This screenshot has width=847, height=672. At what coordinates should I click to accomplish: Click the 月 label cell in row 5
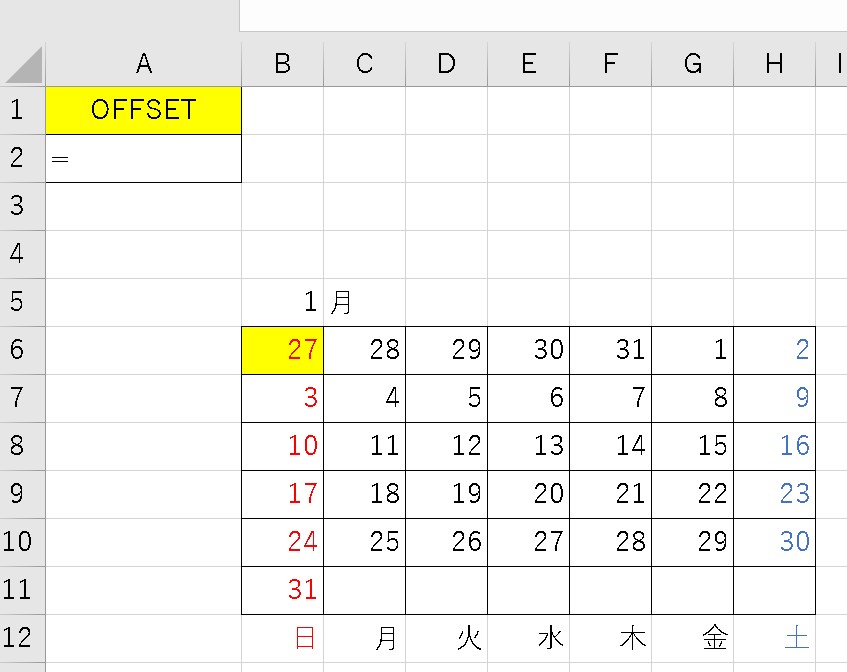pos(364,302)
